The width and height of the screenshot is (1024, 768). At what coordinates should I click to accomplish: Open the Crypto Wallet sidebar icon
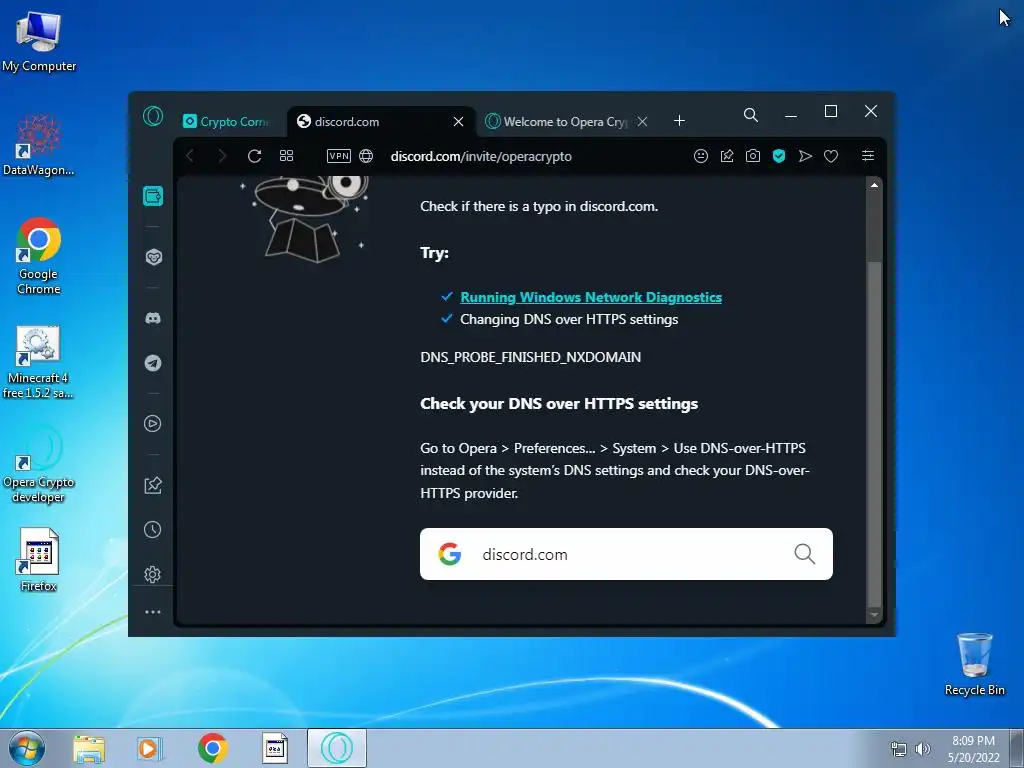point(153,196)
